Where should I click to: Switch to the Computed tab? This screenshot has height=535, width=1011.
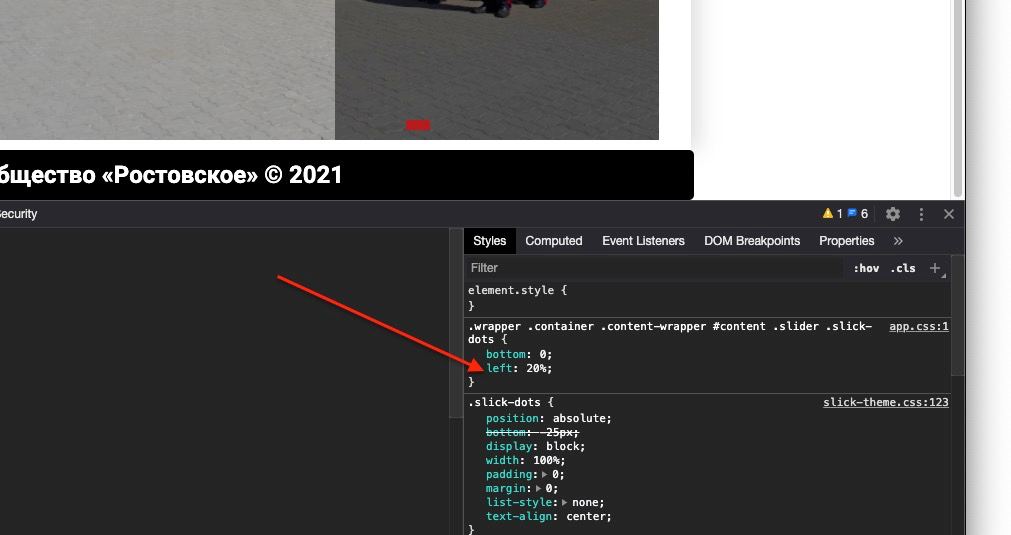553,240
